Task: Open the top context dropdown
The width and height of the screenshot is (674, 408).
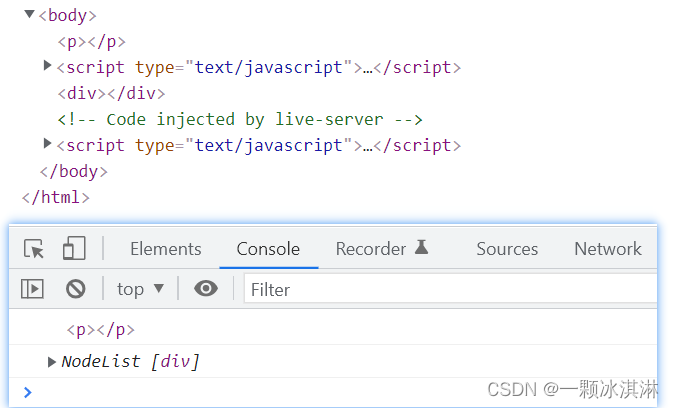Action: coord(140,289)
